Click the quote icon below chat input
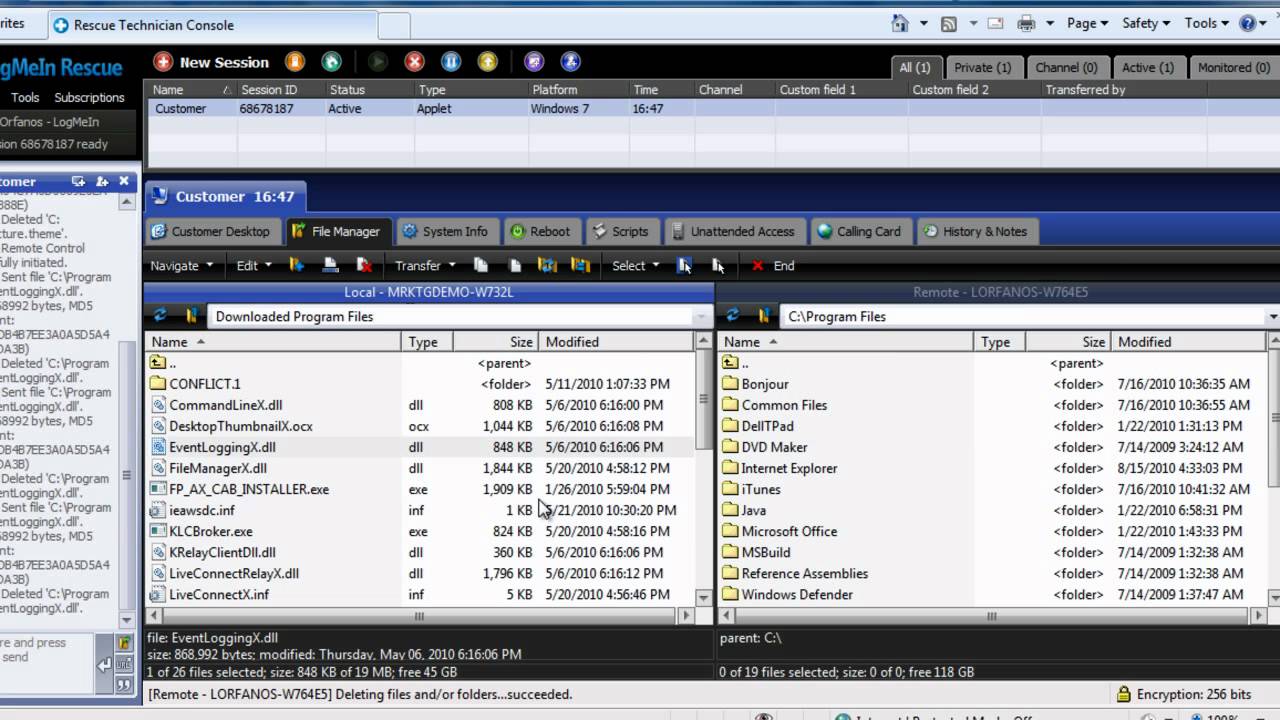Viewport: 1280px width, 720px height. 124,685
